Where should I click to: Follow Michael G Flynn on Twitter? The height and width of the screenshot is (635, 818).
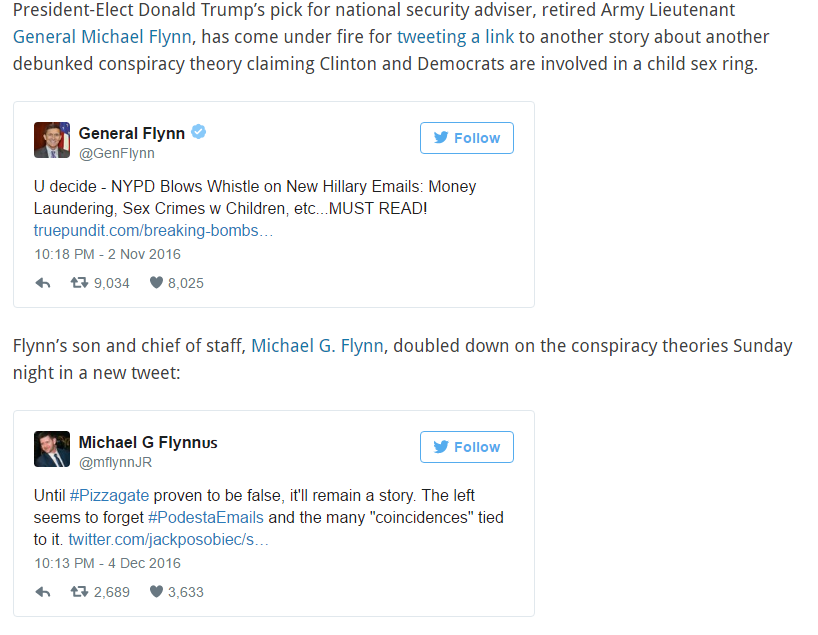point(466,447)
